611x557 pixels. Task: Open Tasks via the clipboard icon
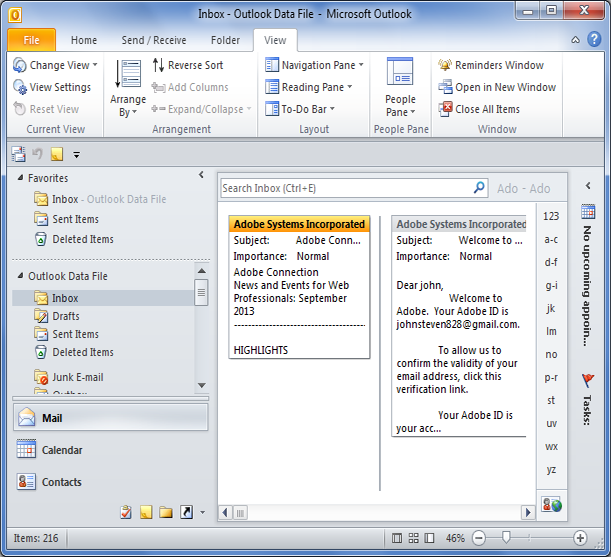(125, 512)
